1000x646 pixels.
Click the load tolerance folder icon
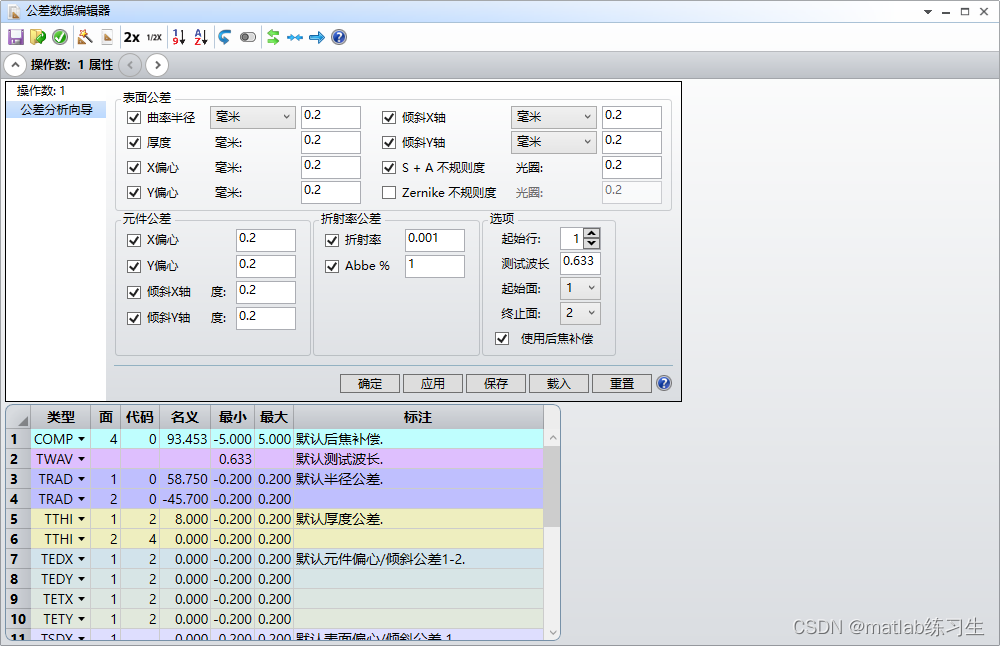point(38,37)
